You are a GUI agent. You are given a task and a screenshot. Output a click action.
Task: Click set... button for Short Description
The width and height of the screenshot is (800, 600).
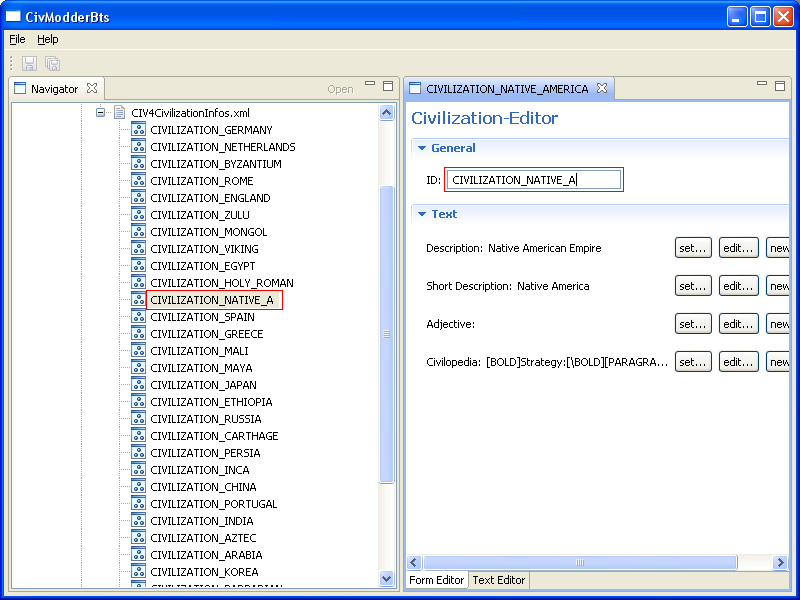coord(693,286)
